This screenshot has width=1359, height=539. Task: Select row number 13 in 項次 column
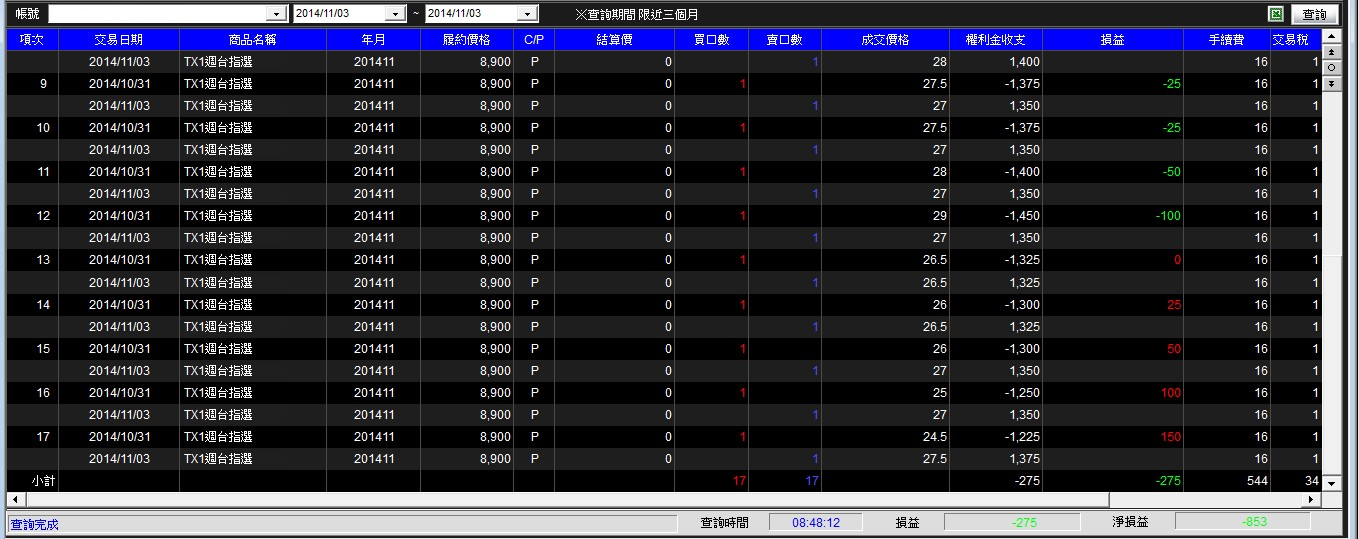(x=43, y=260)
